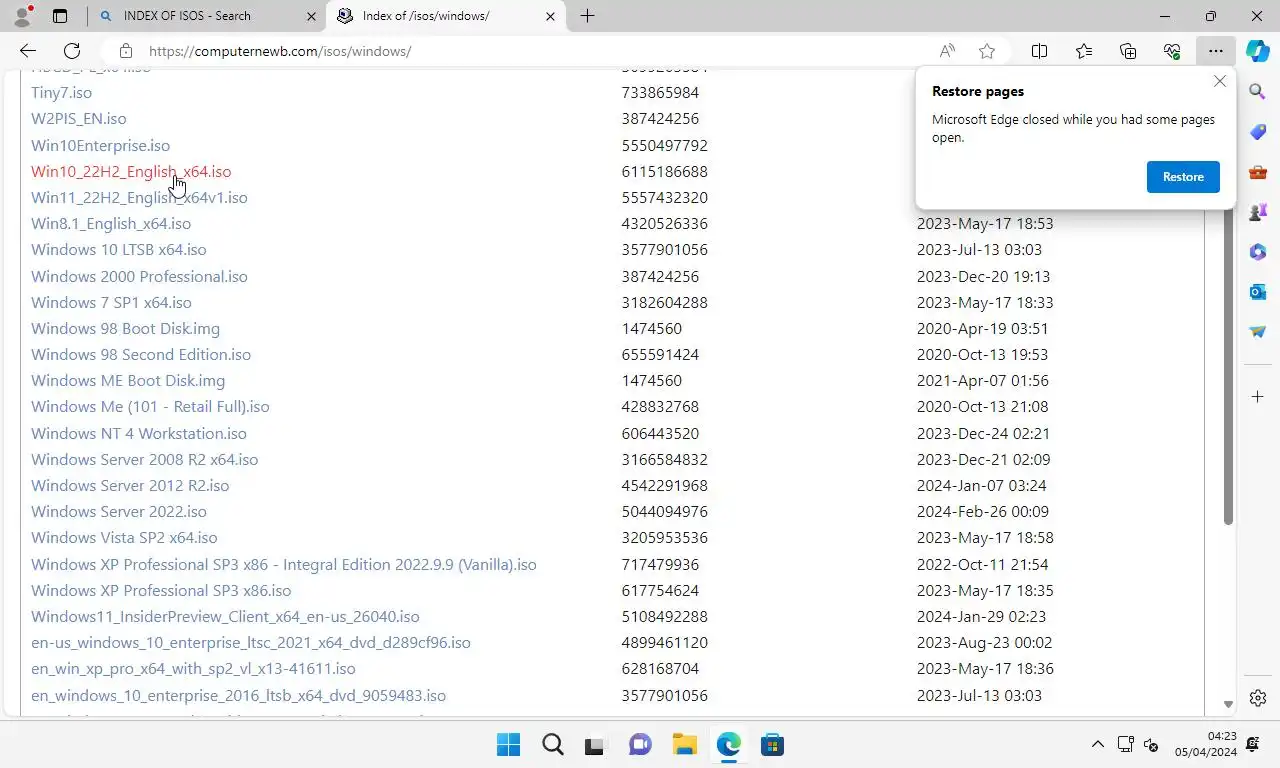Open sidebar settings gear

1258,698
